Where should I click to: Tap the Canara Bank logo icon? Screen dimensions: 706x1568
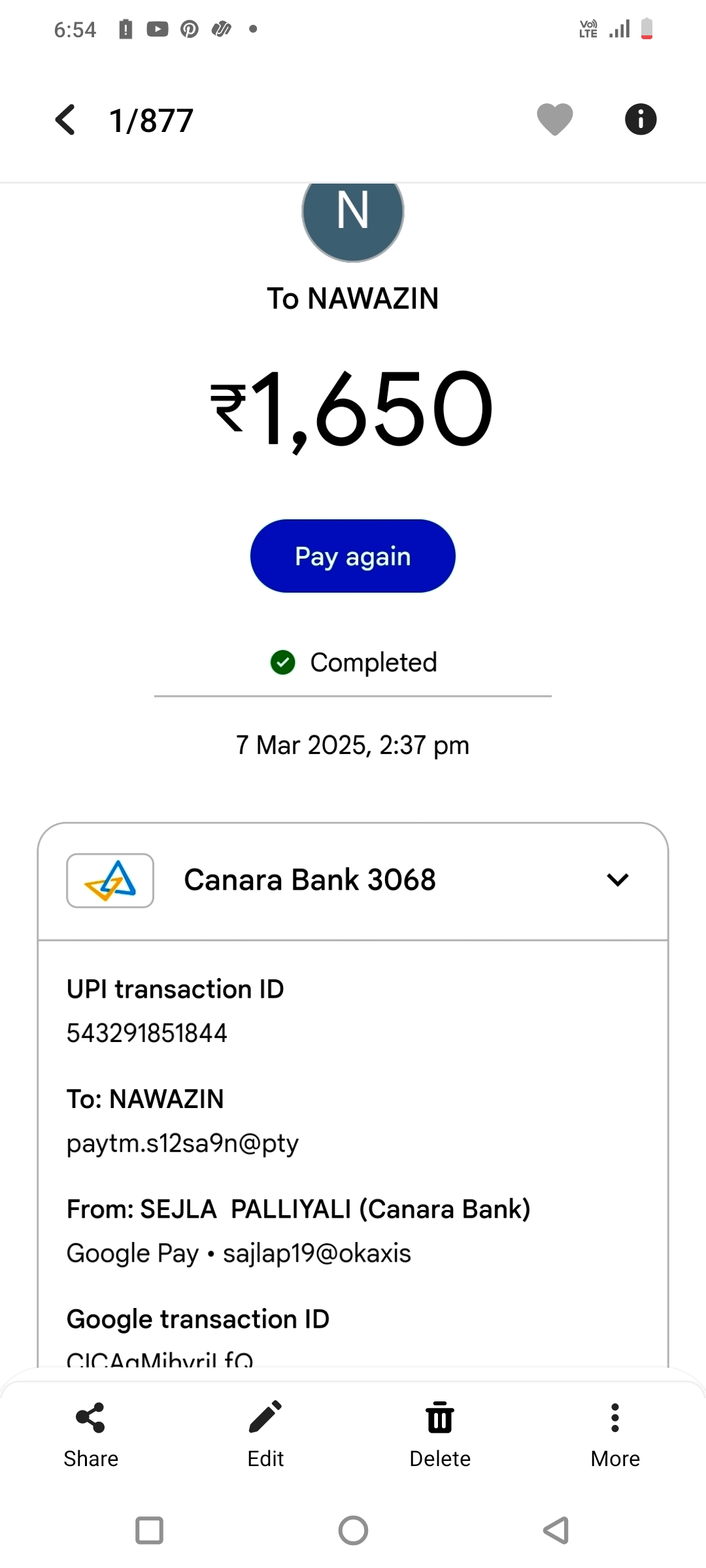pos(110,880)
